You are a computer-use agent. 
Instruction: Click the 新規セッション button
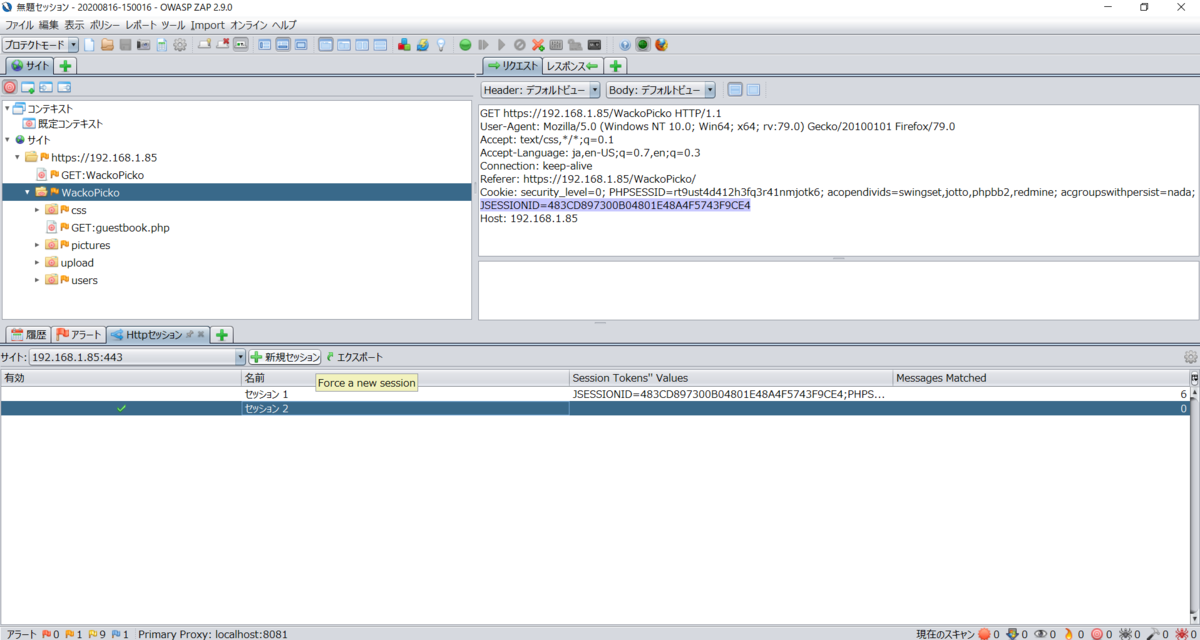click(x=285, y=357)
